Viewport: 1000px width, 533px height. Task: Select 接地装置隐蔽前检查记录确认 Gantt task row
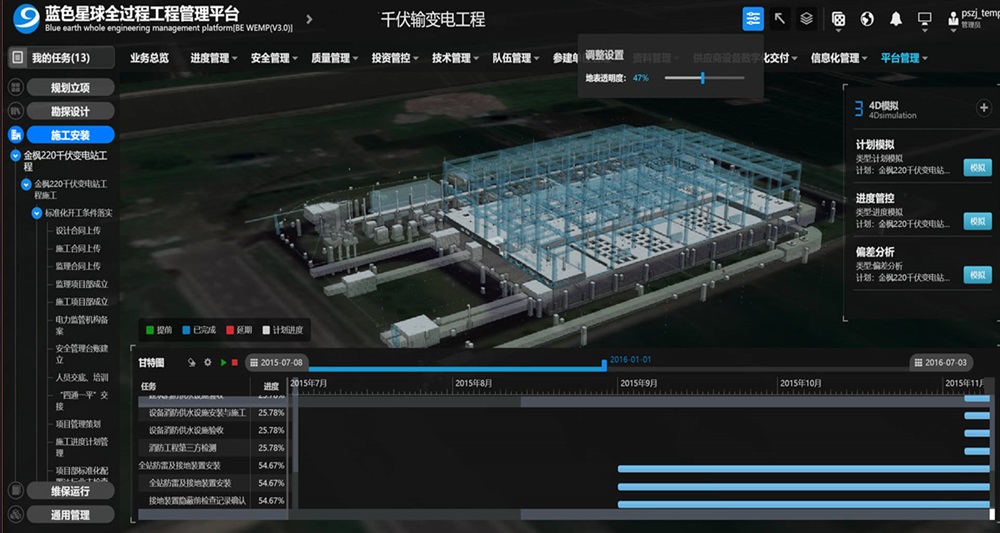212,500
